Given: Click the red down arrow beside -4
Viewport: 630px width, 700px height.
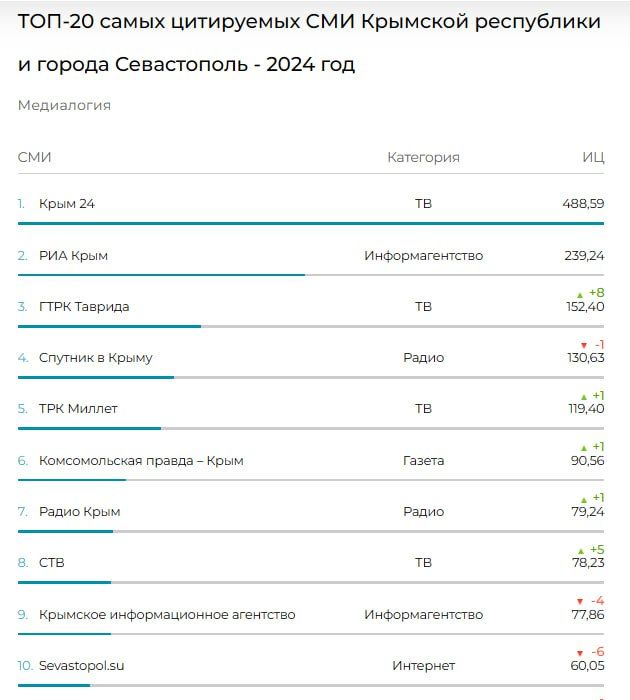Looking at the screenshot, I should 580,601.
